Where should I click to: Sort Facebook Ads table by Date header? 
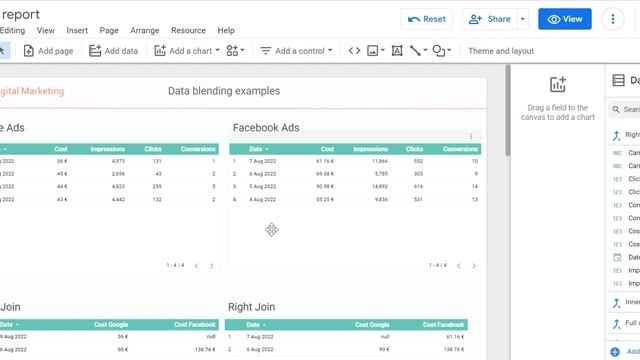259,149
